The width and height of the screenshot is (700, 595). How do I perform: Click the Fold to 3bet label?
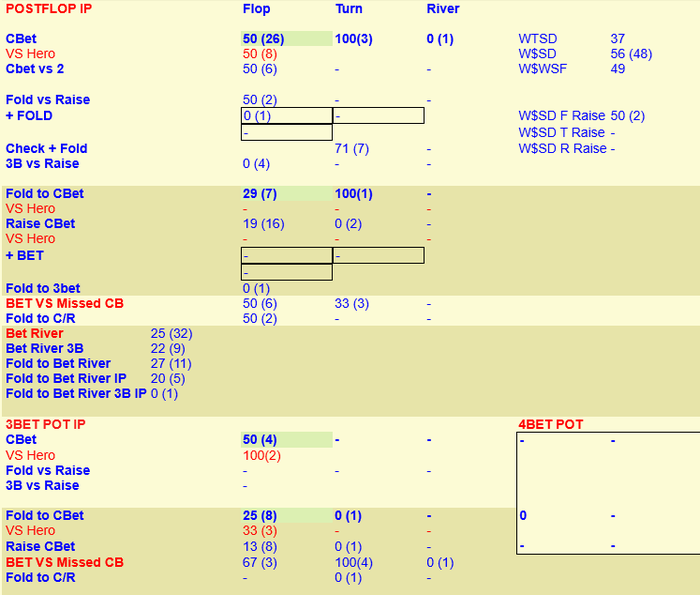tap(43, 288)
